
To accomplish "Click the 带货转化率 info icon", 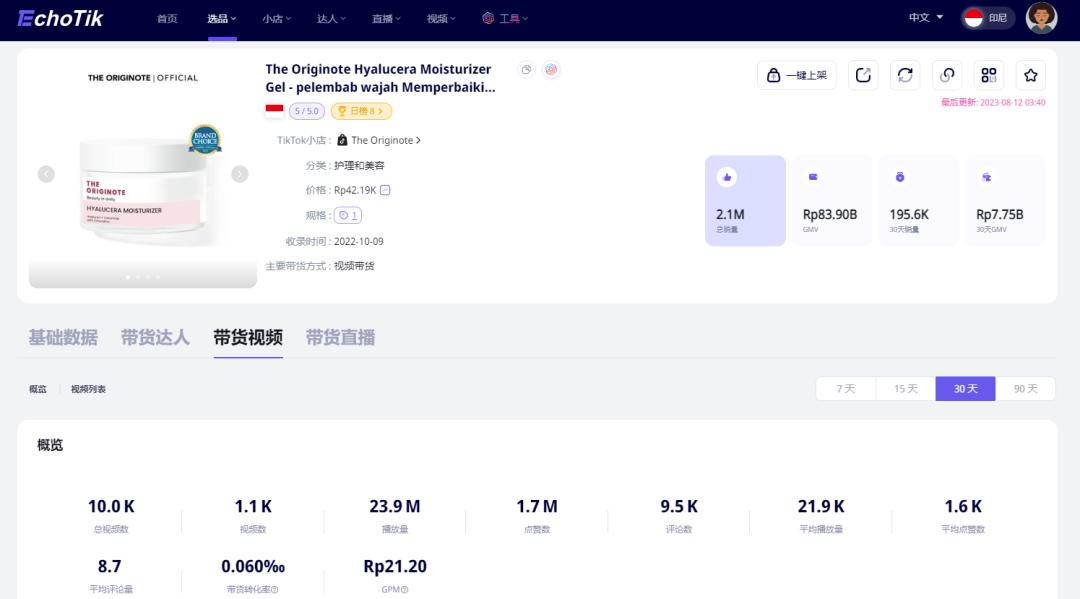I will (275, 589).
